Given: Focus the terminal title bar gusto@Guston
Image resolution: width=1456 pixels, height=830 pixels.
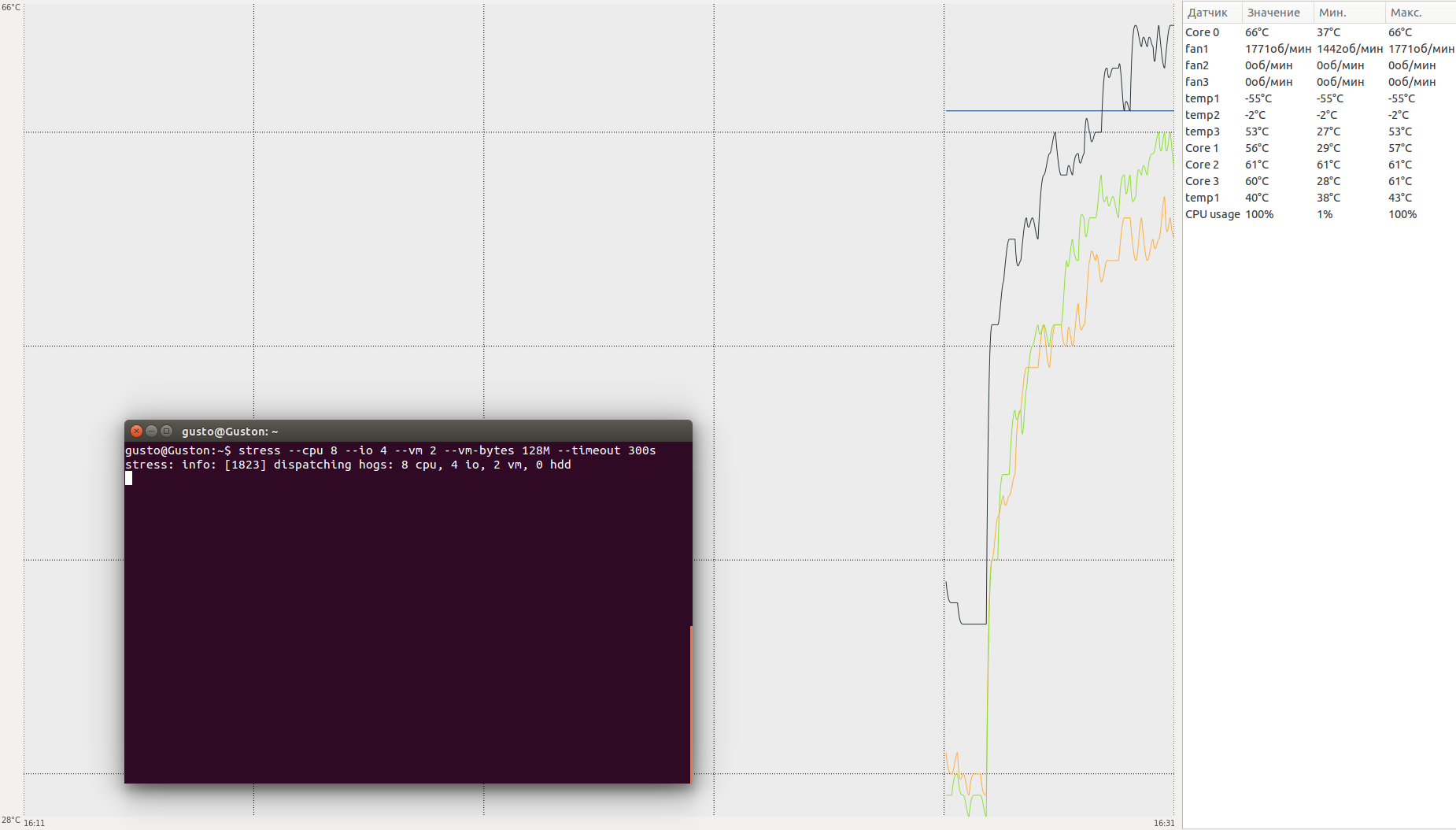Looking at the screenshot, I should point(408,431).
